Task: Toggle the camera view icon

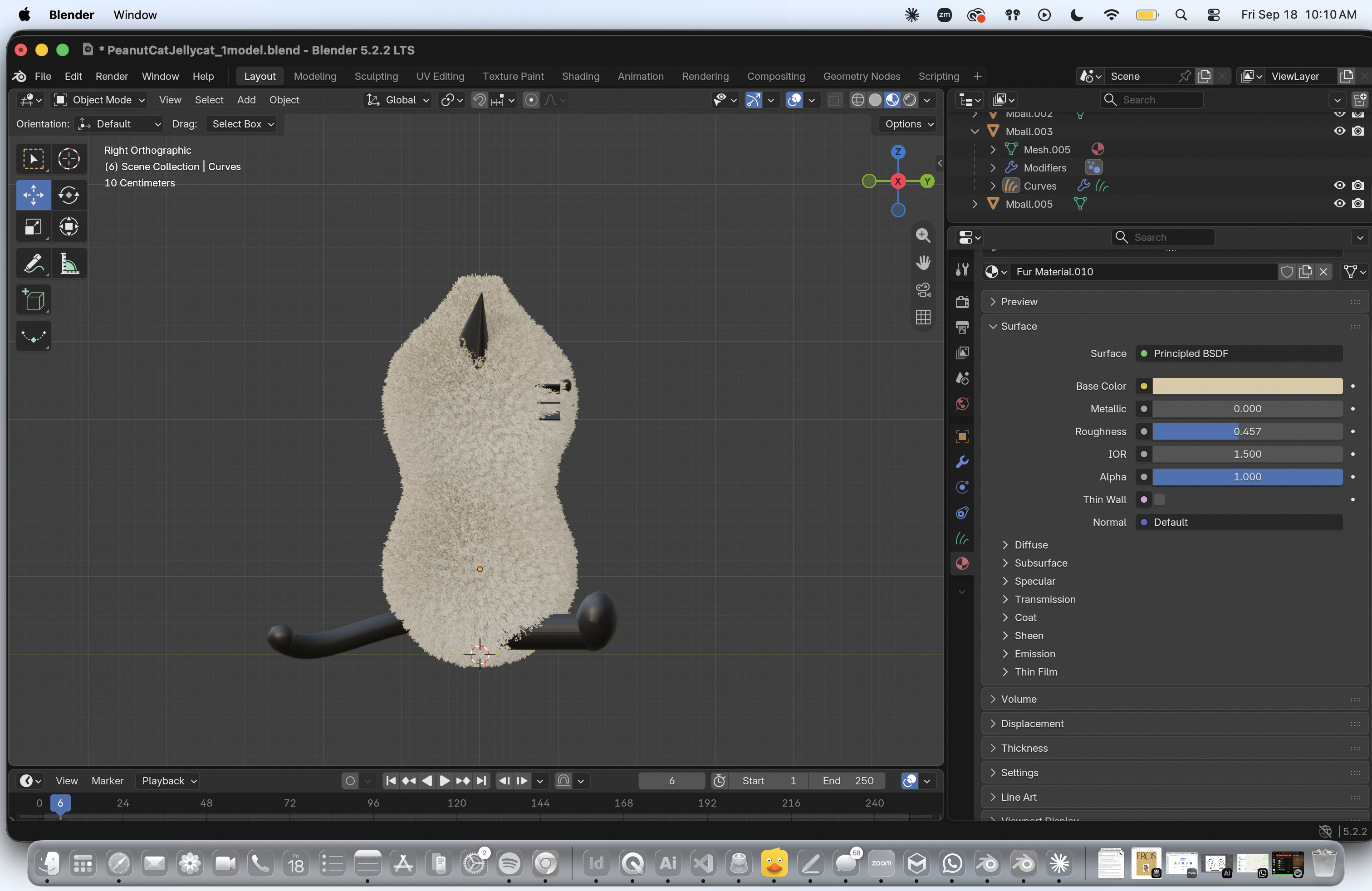Action: 923,290
